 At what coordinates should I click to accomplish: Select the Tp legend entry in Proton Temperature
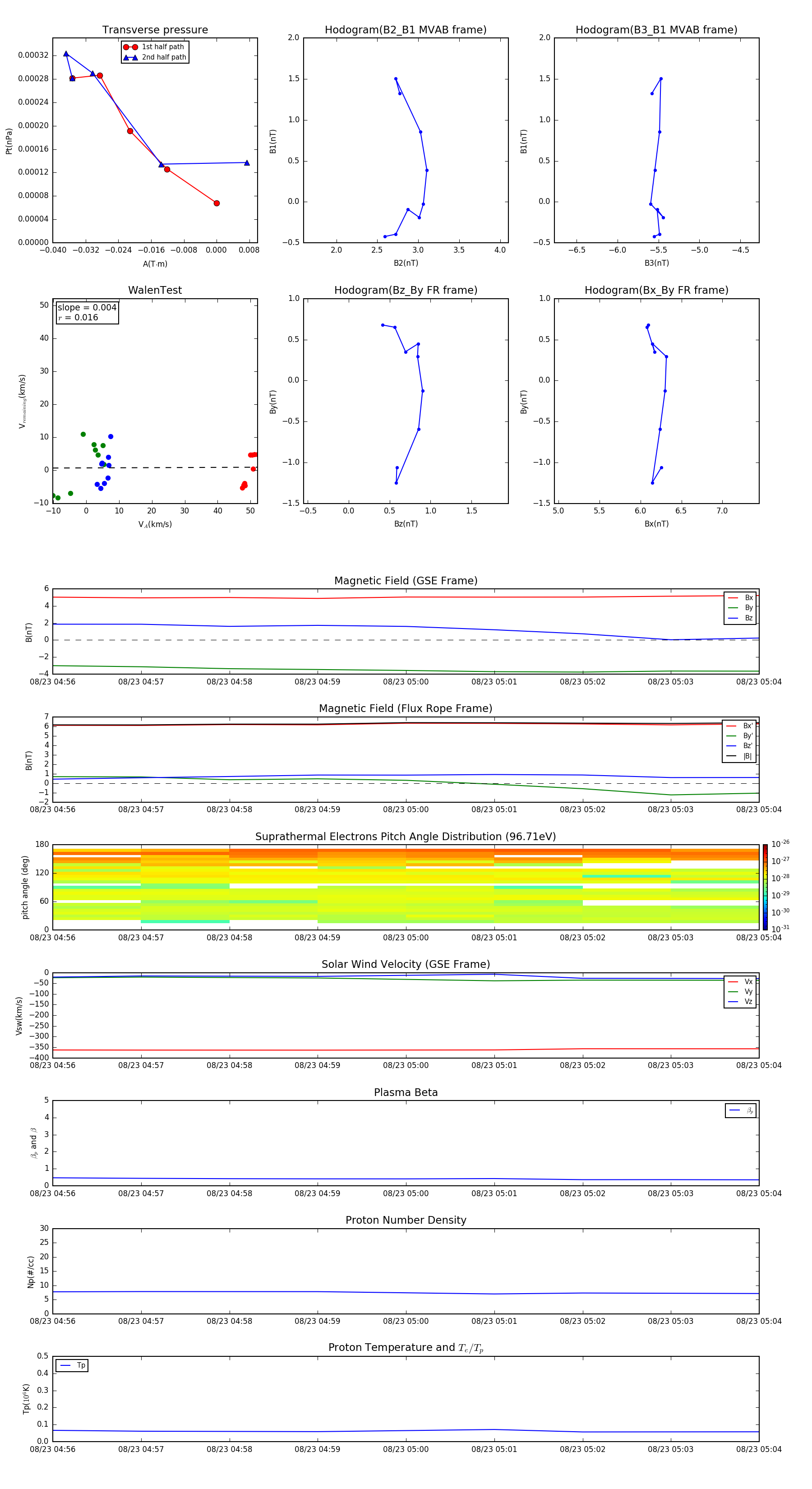[72, 1365]
